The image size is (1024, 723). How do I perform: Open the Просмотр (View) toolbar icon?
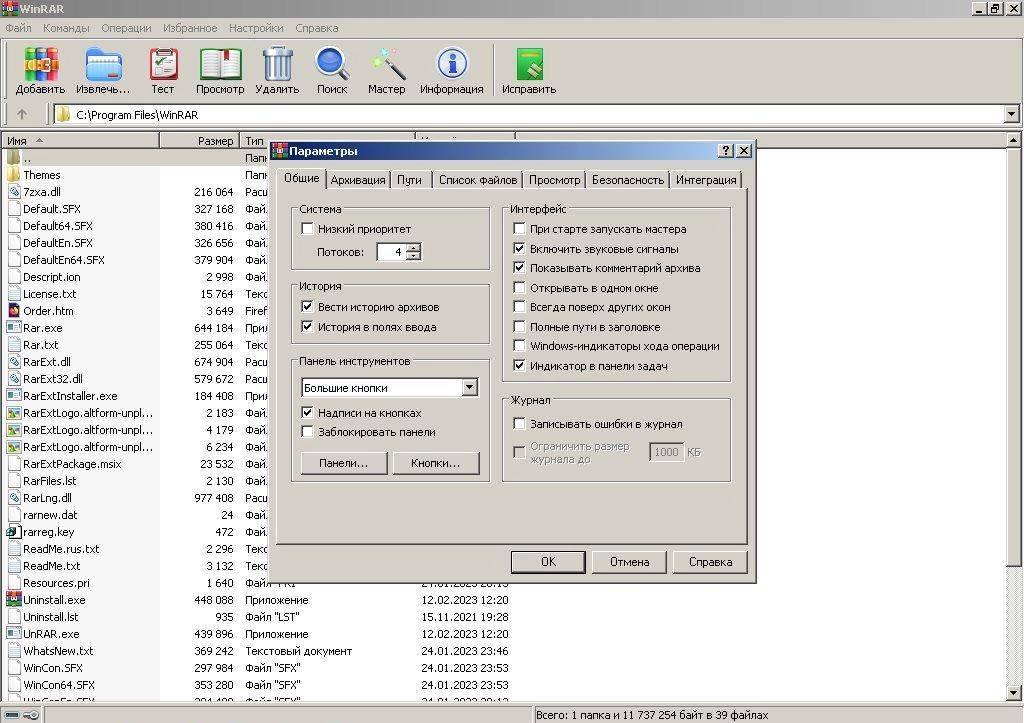[x=220, y=64]
